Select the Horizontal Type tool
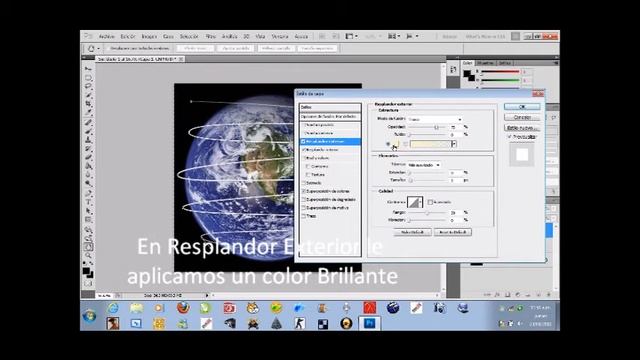This screenshot has height=360, width=640. pos(88,202)
